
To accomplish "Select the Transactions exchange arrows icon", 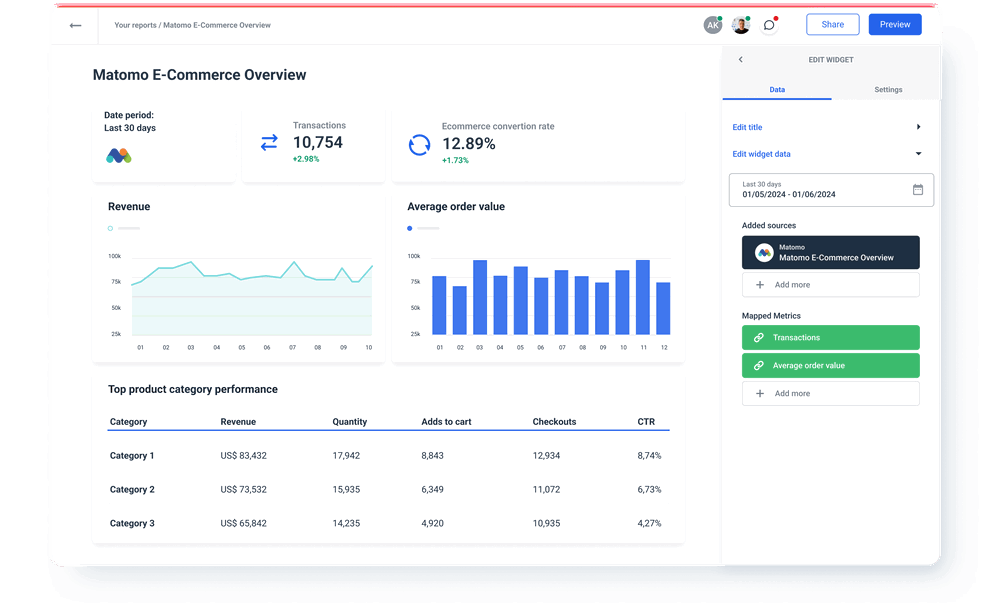I will click(x=268, y=142).
